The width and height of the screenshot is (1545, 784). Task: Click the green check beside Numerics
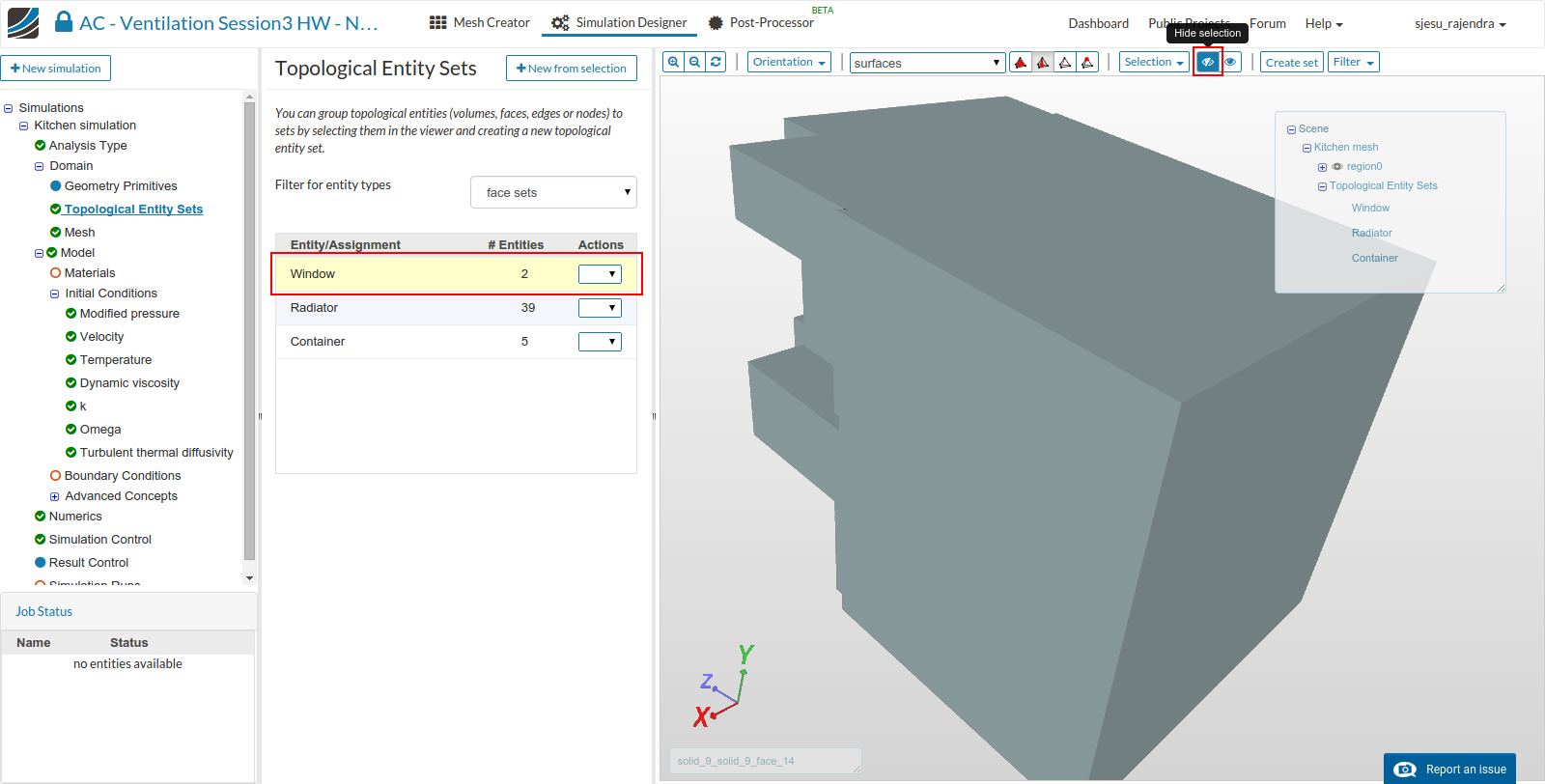point(40,517)
